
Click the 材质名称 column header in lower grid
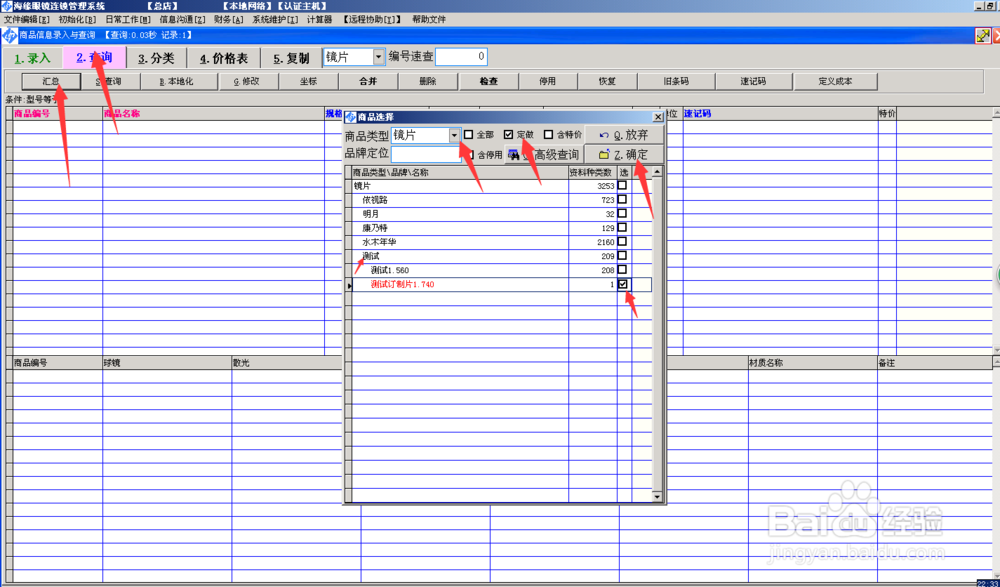[x=812, y=362]
